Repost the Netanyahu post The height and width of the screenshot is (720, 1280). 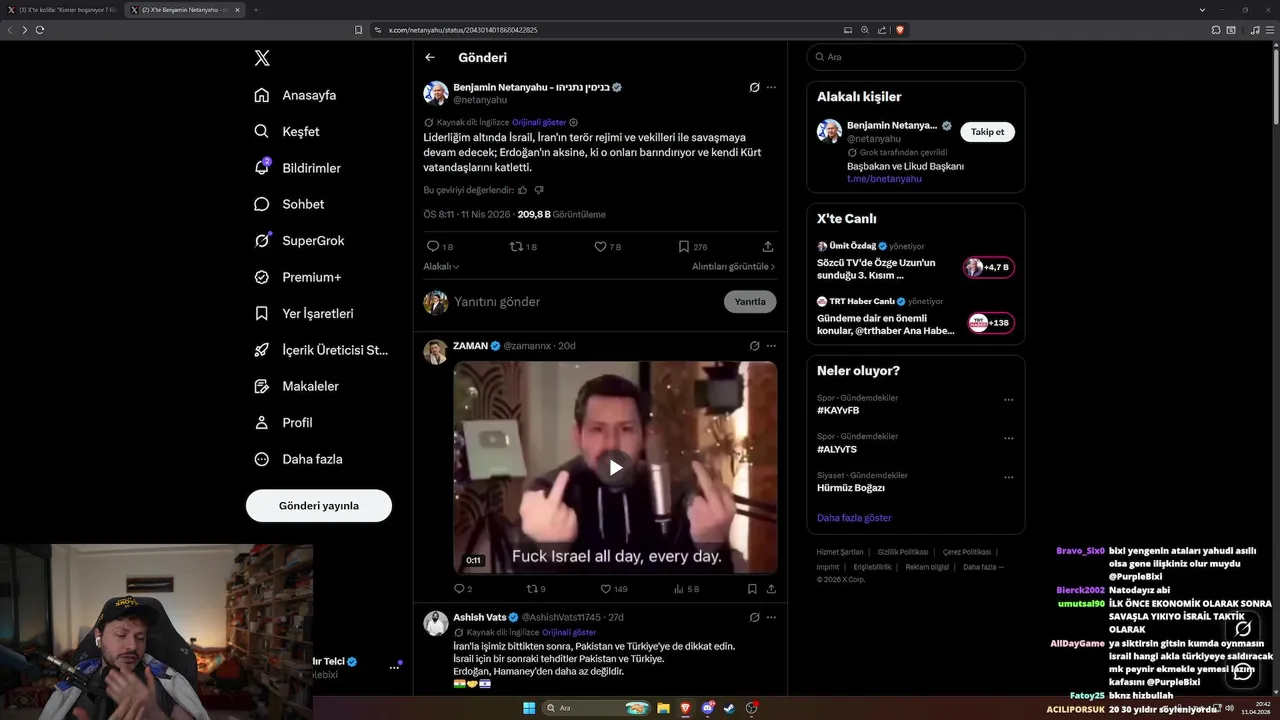coord(523,246)
